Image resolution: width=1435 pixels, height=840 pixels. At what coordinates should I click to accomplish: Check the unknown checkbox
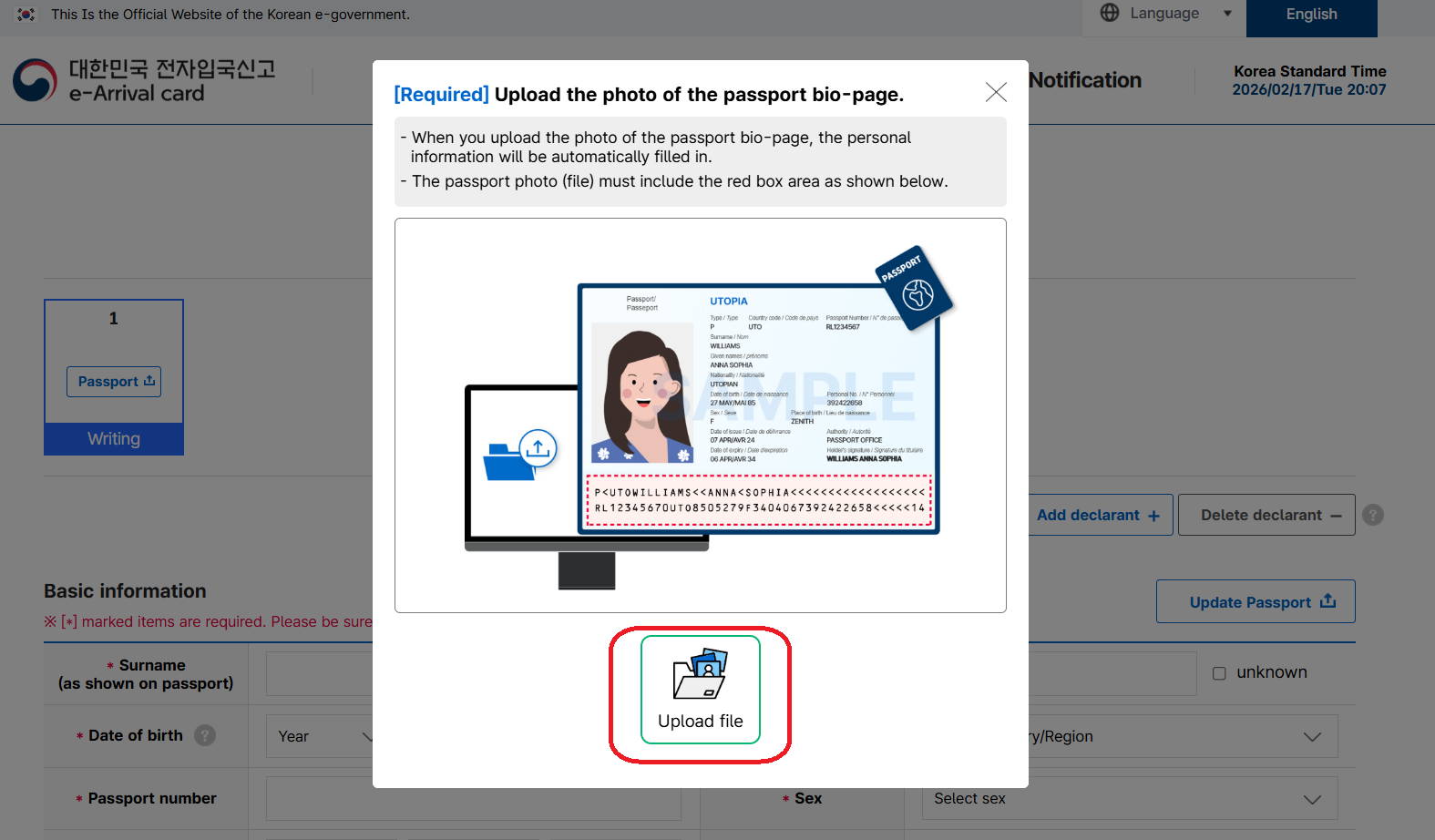click(x=1219, y=673)
